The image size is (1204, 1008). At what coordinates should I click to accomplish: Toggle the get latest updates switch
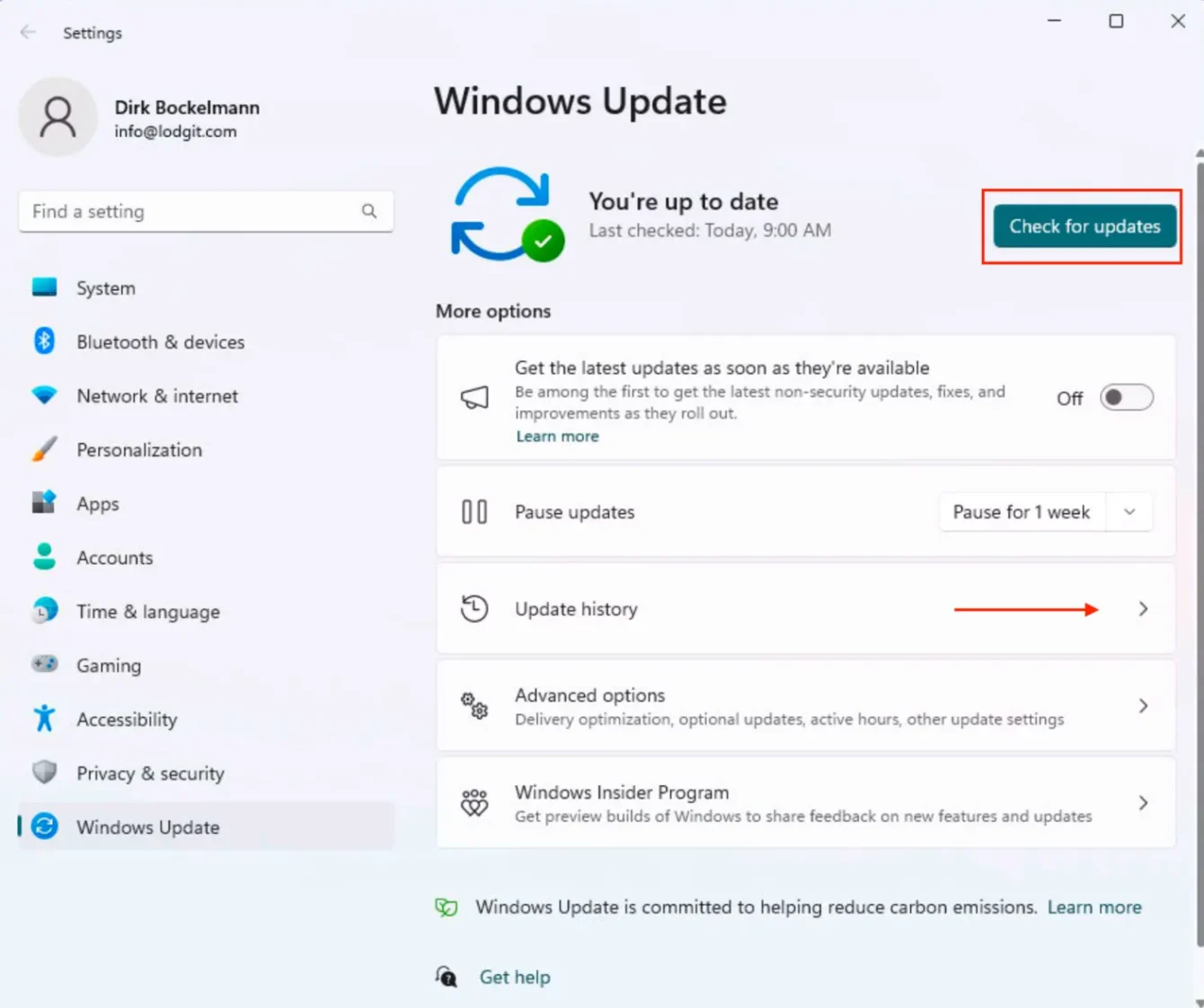(x=1127, y=397)
